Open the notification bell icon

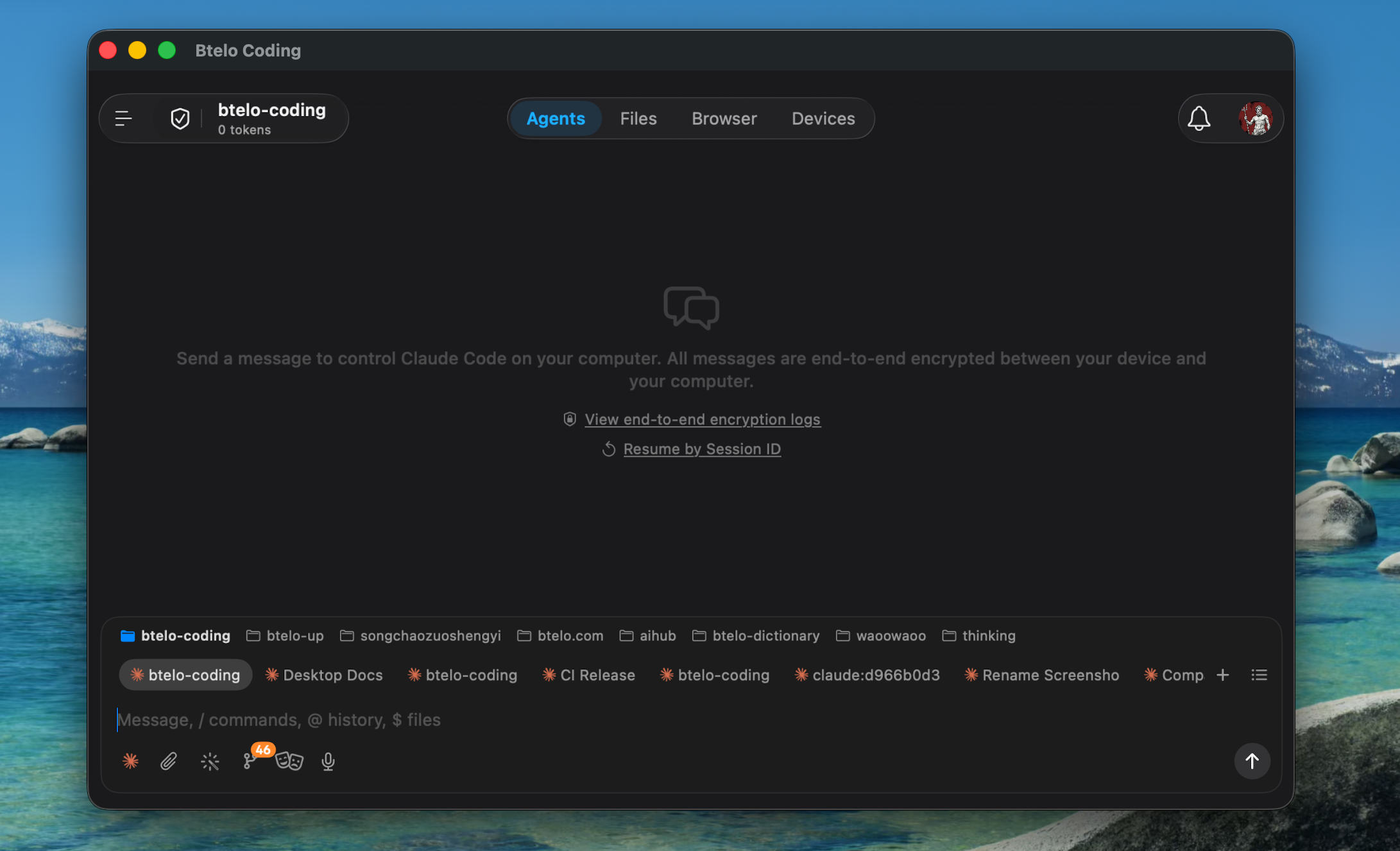coord(1199,118)
